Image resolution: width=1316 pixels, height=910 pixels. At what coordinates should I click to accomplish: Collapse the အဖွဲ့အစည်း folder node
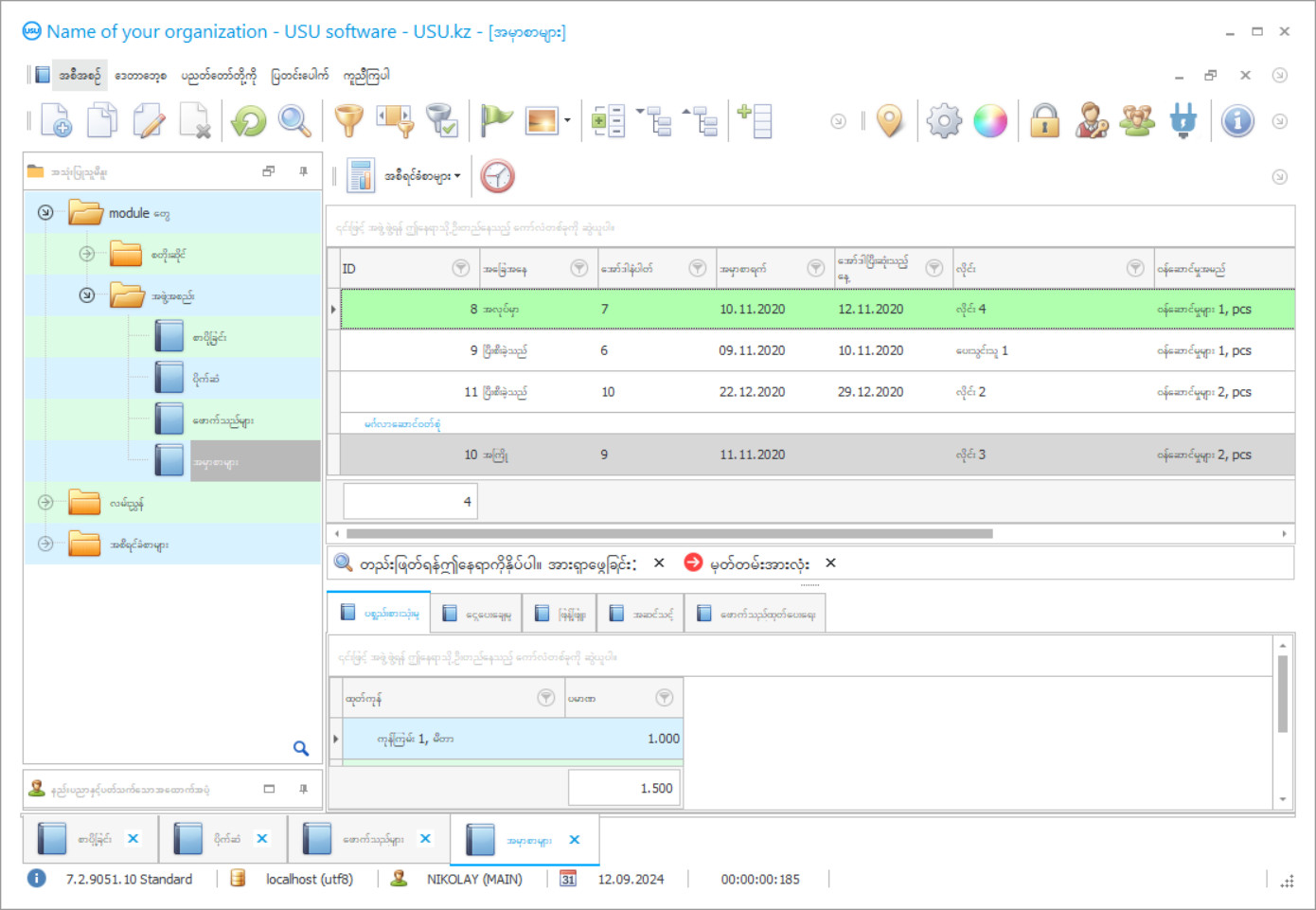click(87, 295)
